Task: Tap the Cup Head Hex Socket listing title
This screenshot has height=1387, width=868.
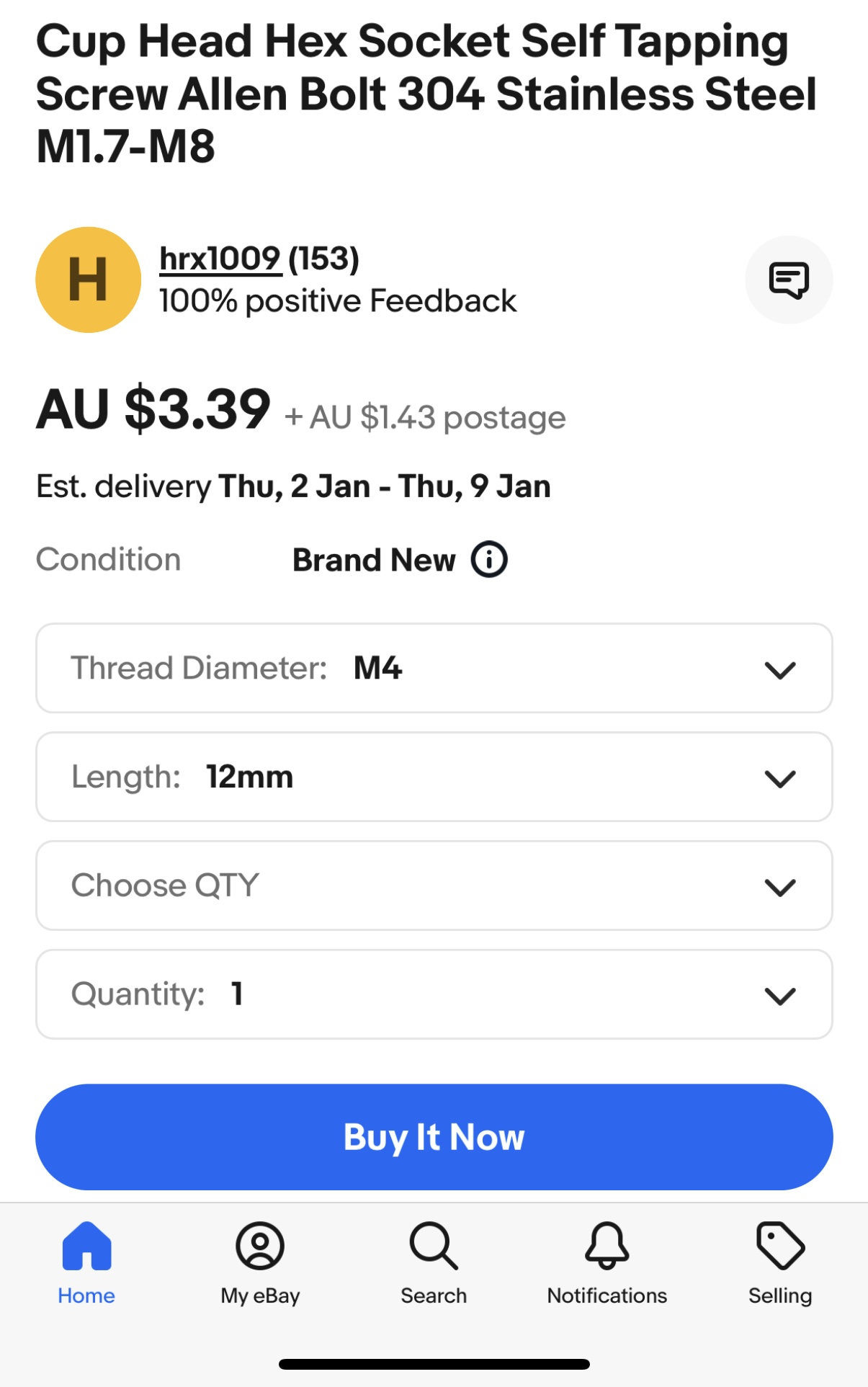Action: 426,94
